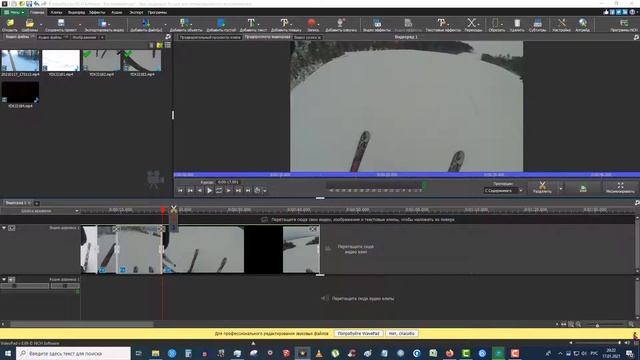Jump to end of sequence
640x360 pixels.
click(248, 190)
